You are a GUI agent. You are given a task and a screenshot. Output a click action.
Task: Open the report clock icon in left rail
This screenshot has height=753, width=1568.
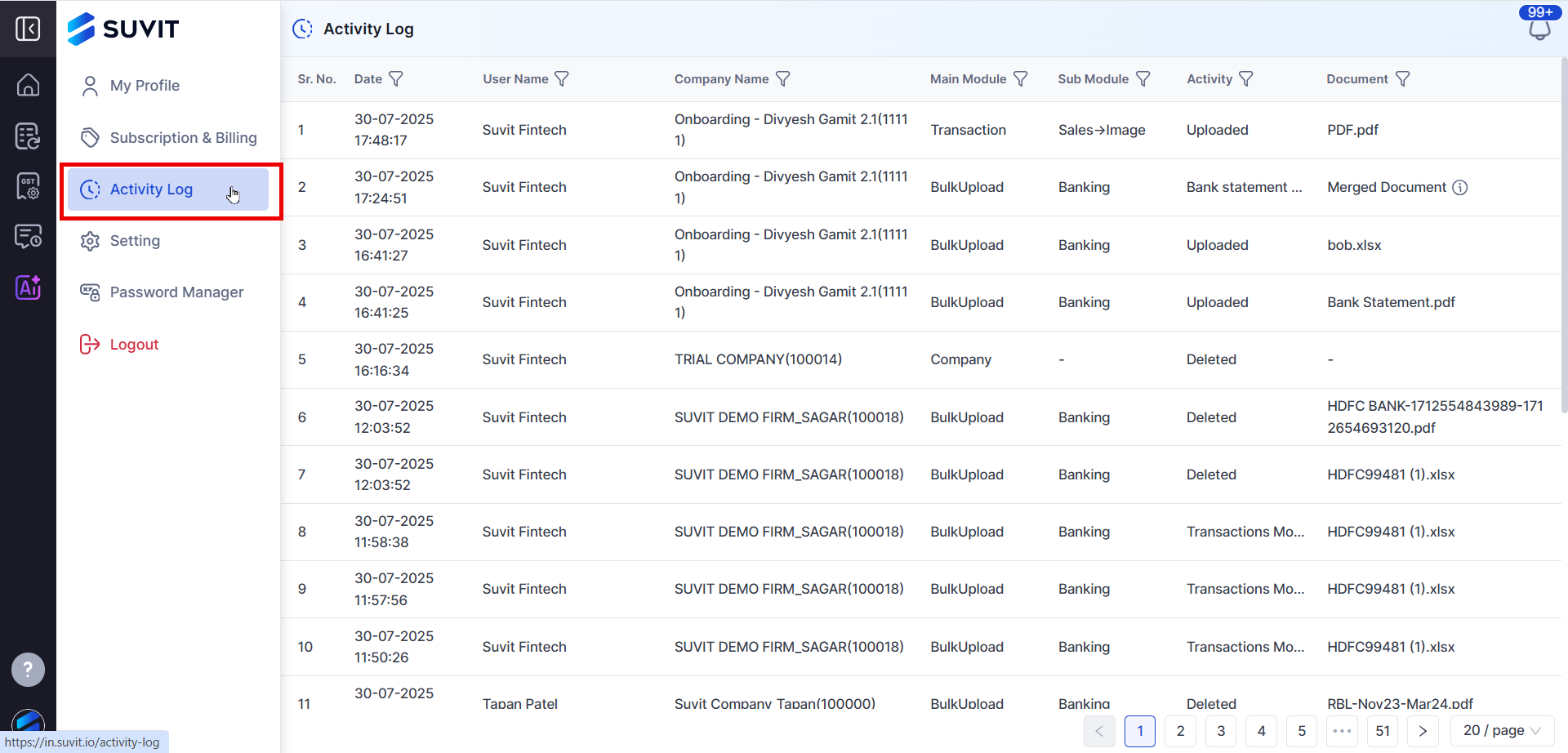pos(28,237)
